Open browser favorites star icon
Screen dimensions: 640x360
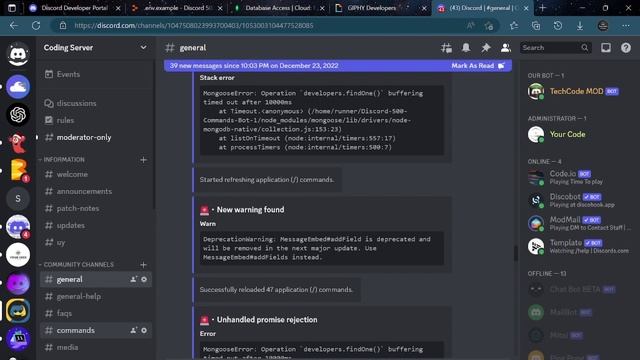(x=514, y=25)
